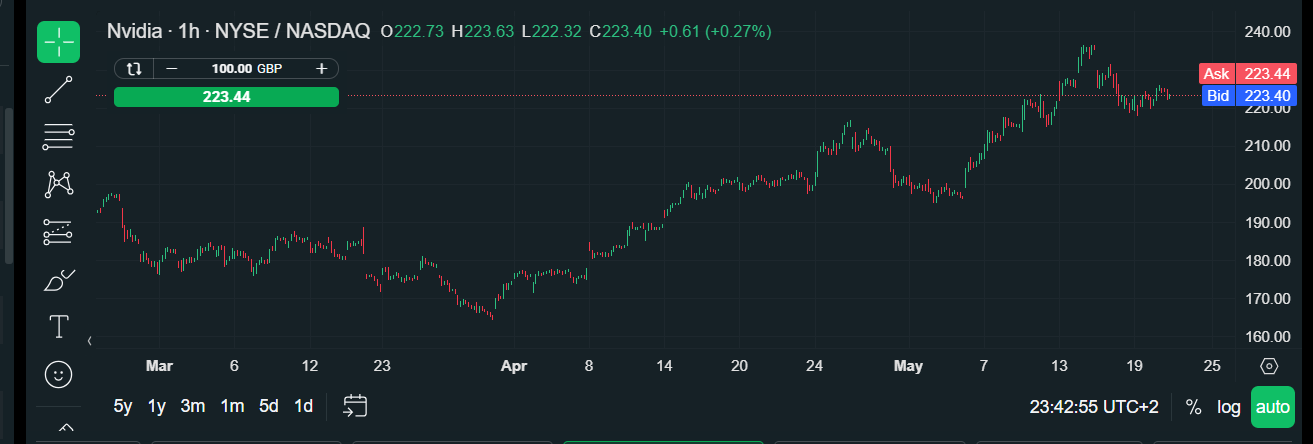Open chart settings gear icon
The height and width of the screenshot is (444, 1313).
[1269, 366]
